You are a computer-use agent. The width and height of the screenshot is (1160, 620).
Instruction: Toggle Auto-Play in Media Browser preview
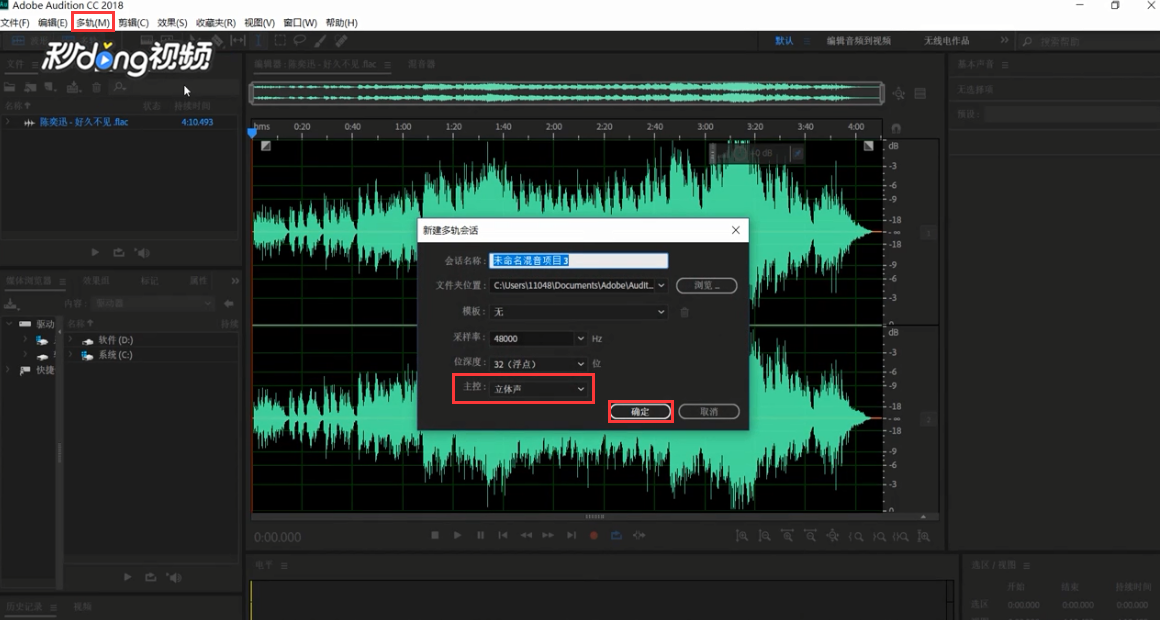(175, 577)
